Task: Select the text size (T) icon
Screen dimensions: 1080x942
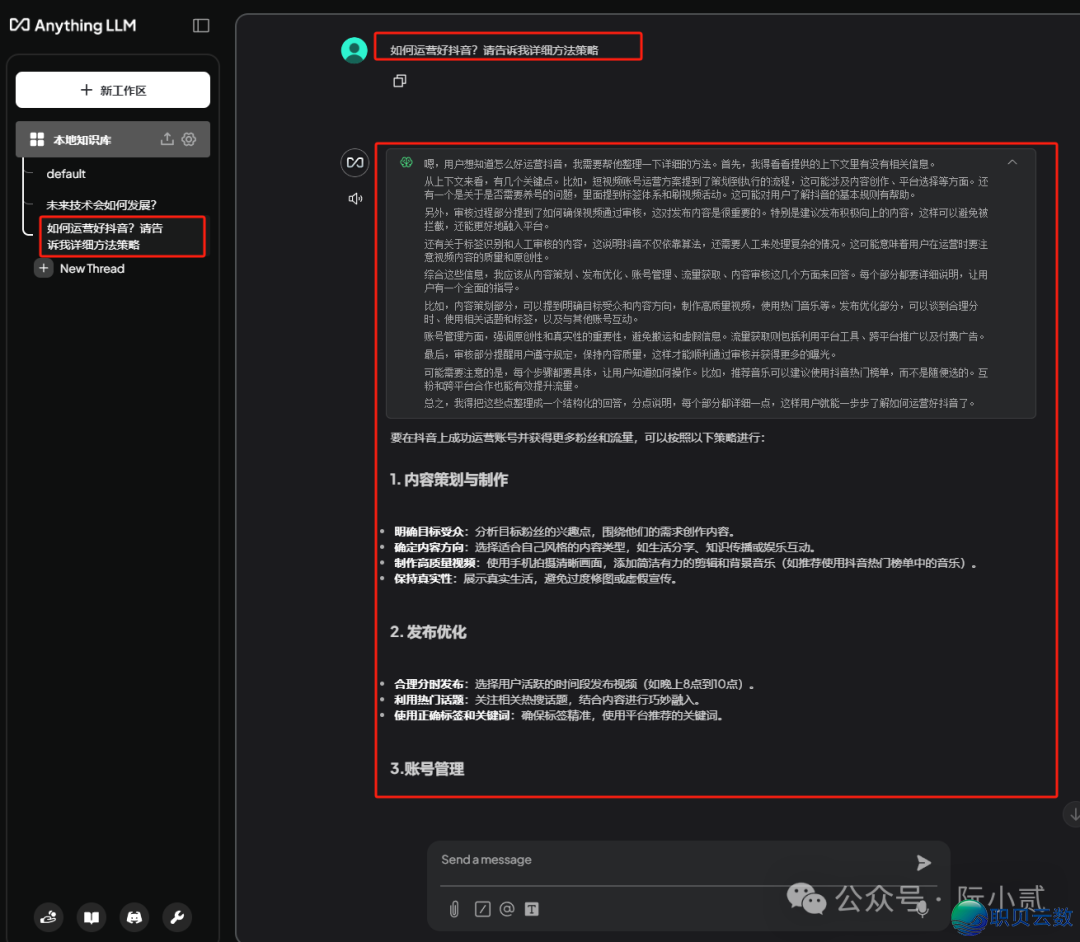Action: (530, 910)
